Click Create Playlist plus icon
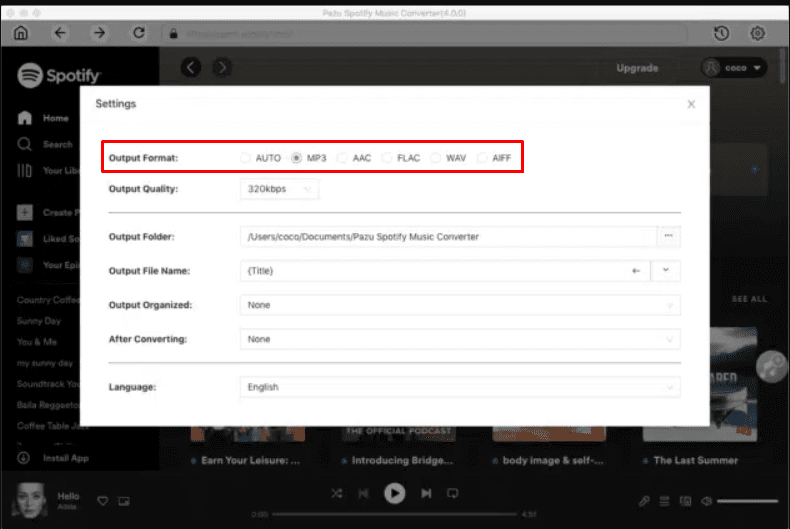Screen dimensions: 790x529 click(x=24, y=213)
